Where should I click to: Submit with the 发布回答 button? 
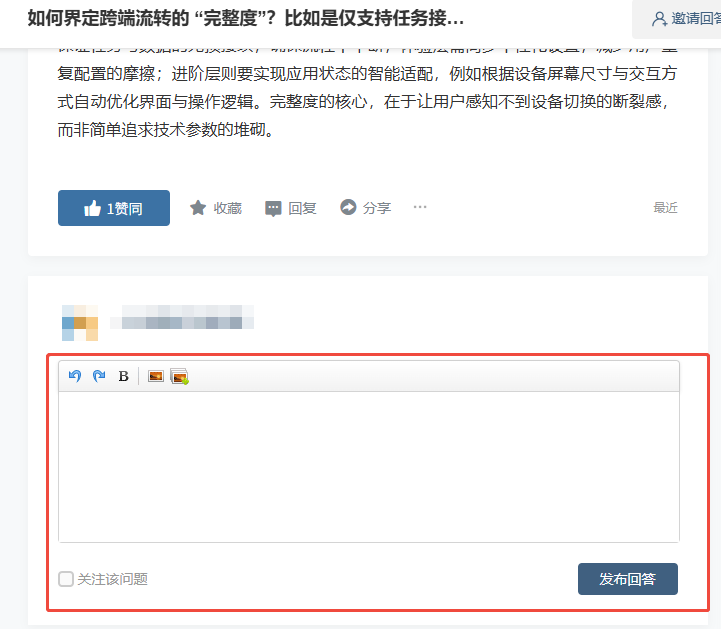click(628, 579)
